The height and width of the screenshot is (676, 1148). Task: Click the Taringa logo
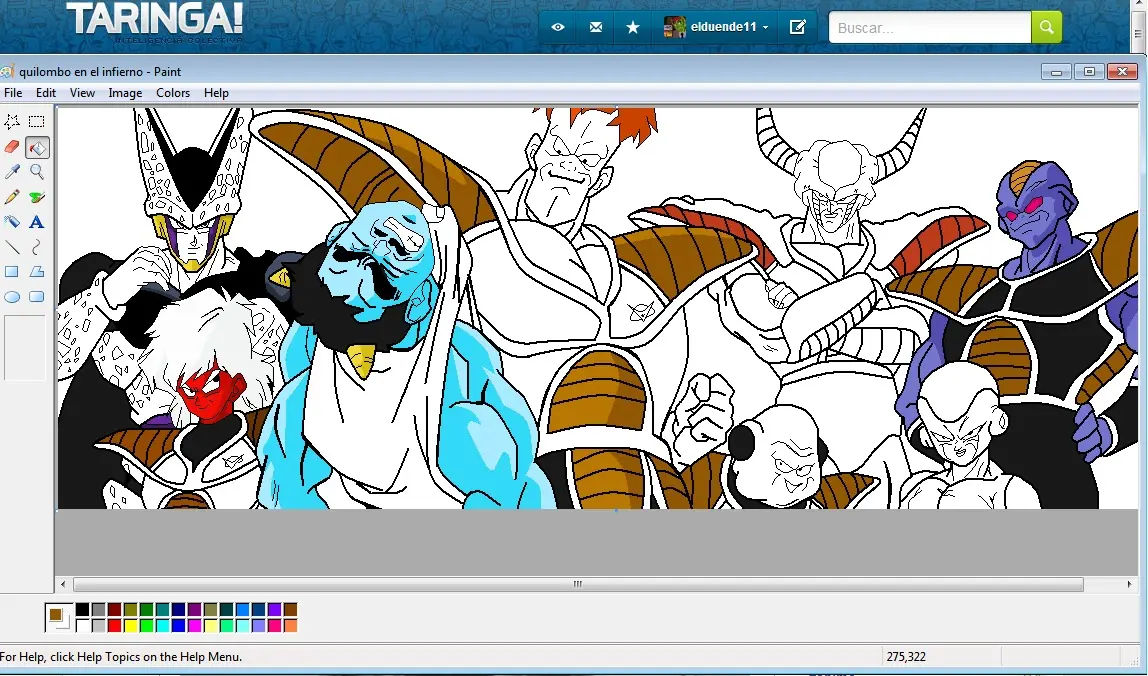[x=154, y=21]
